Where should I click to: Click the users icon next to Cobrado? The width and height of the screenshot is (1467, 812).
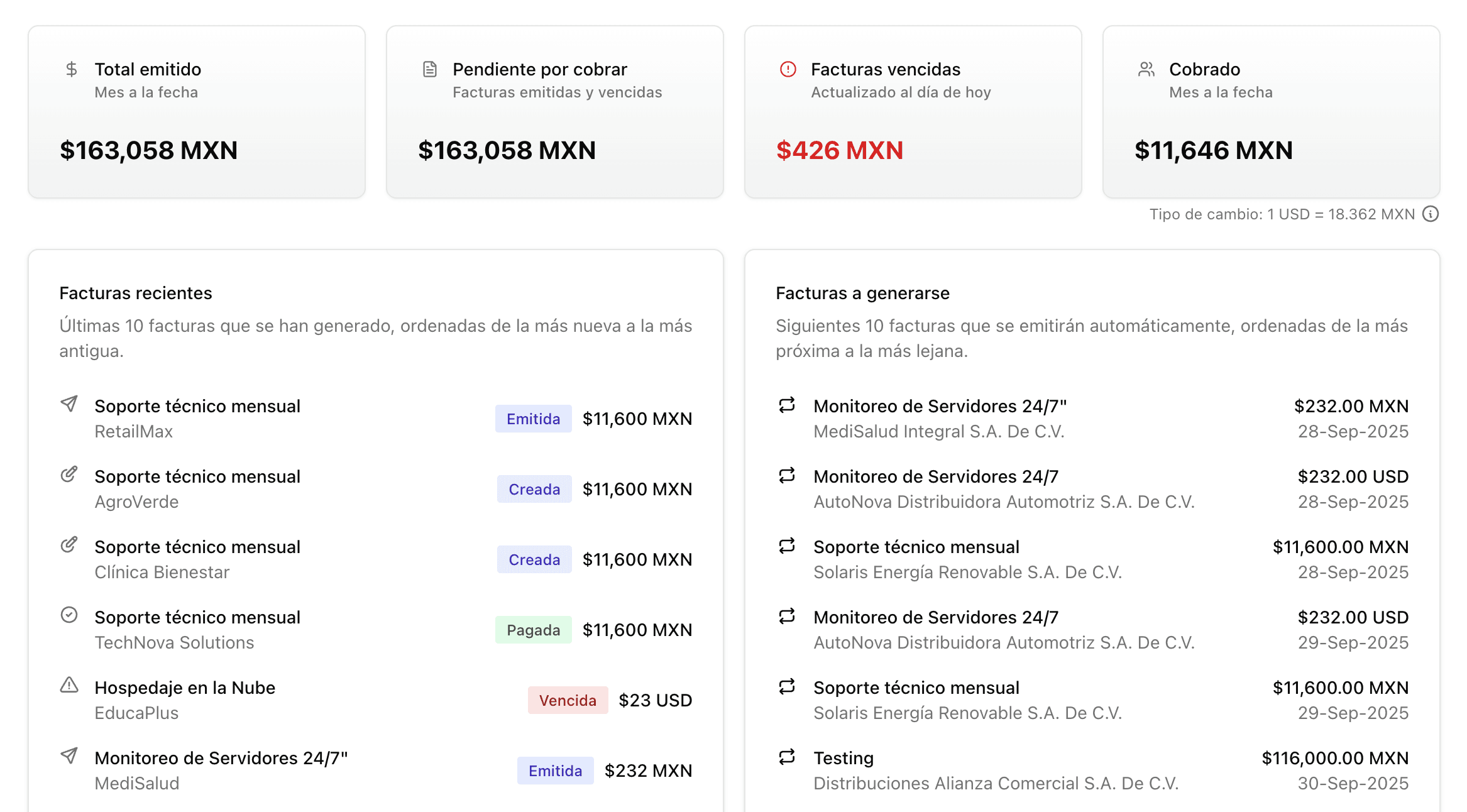click(1146, 69)
